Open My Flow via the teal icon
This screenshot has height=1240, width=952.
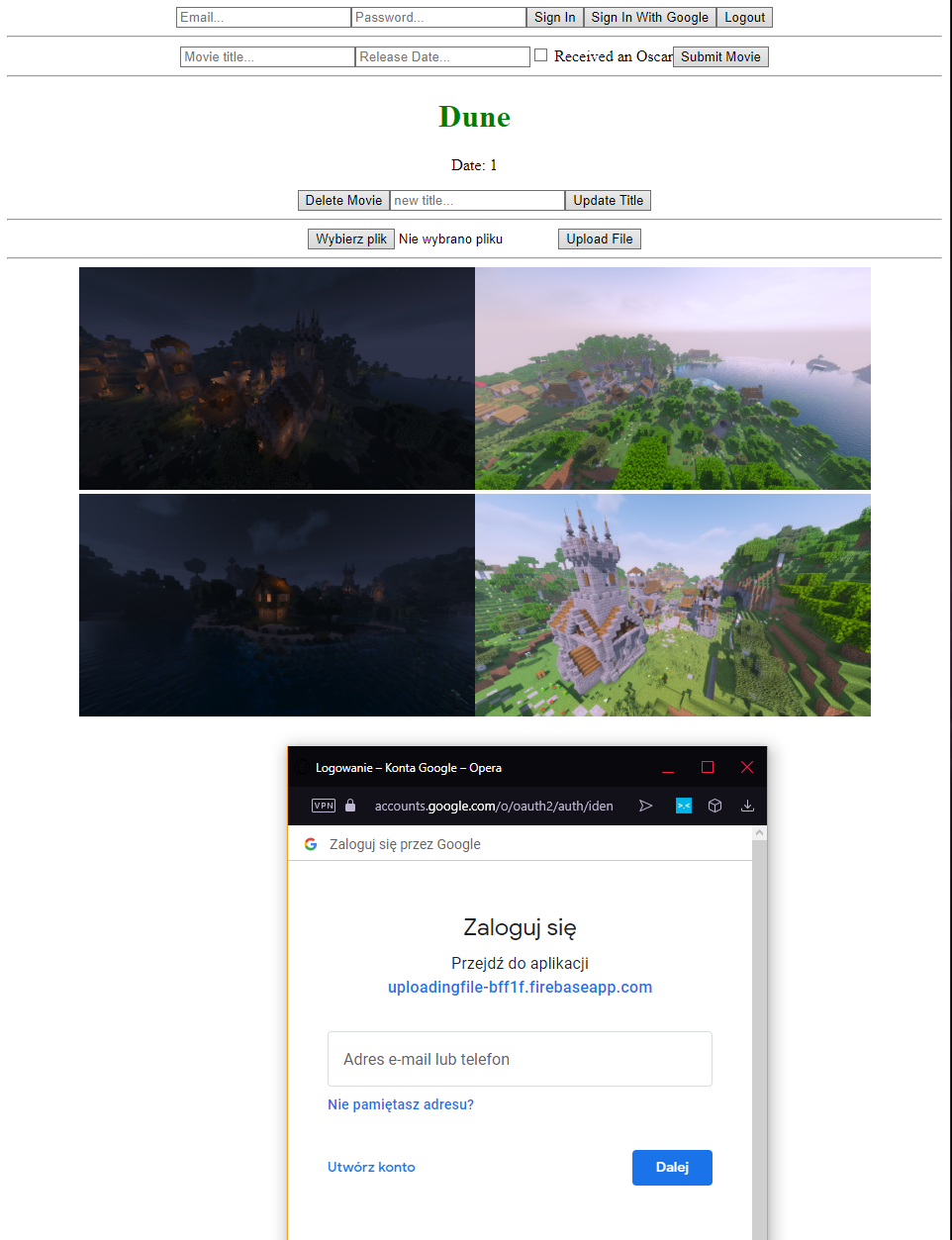684,806
